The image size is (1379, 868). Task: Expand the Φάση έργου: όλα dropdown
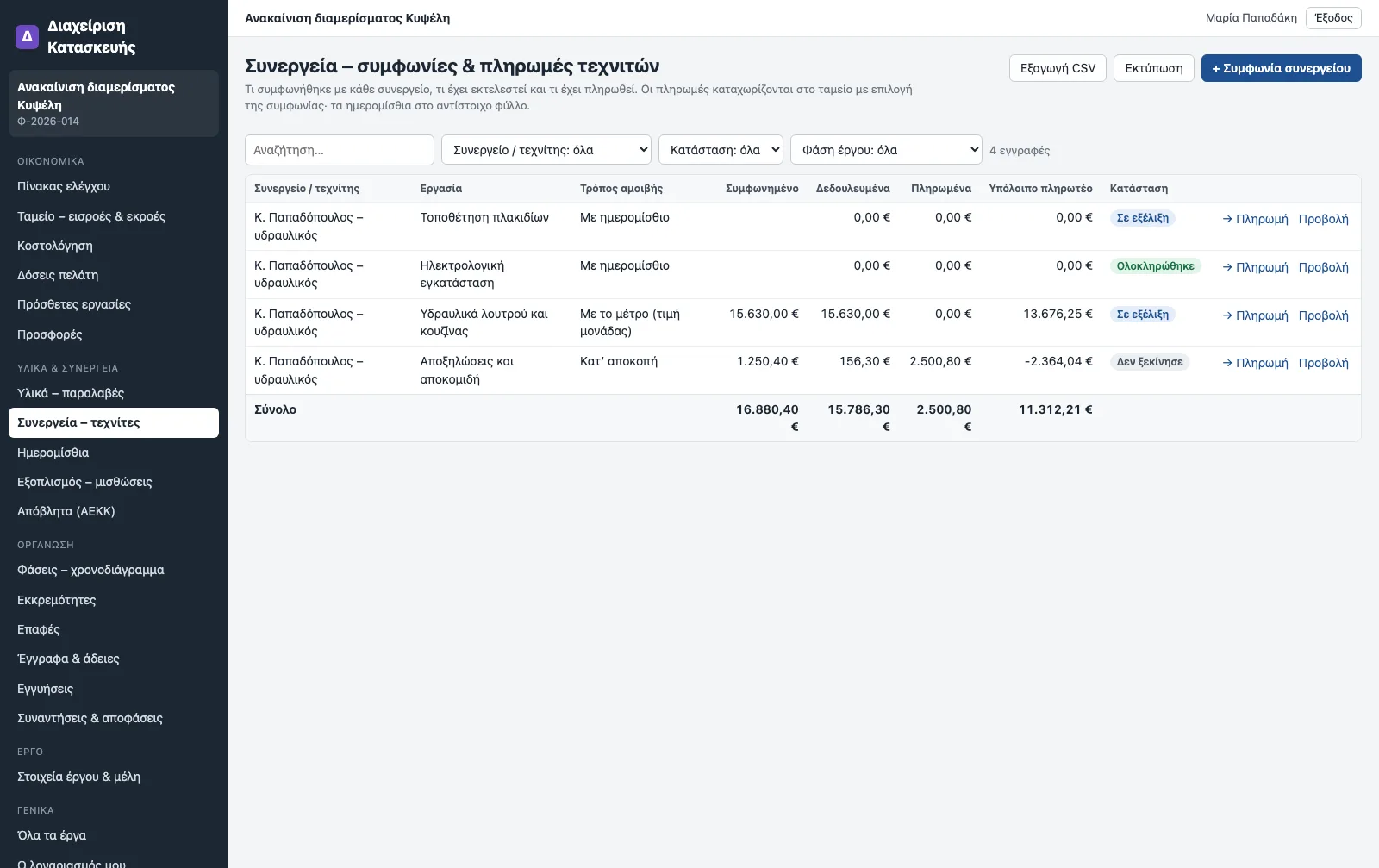(x=886, y=150)
